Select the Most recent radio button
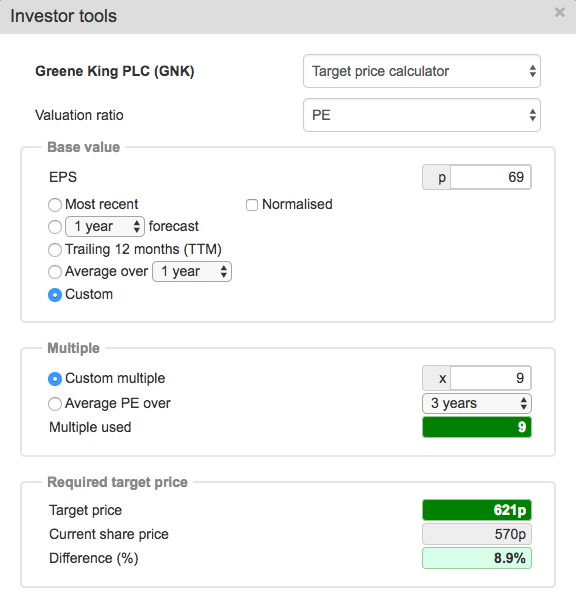The height and width of the screenshot is (595, 576). click(55, 205)
